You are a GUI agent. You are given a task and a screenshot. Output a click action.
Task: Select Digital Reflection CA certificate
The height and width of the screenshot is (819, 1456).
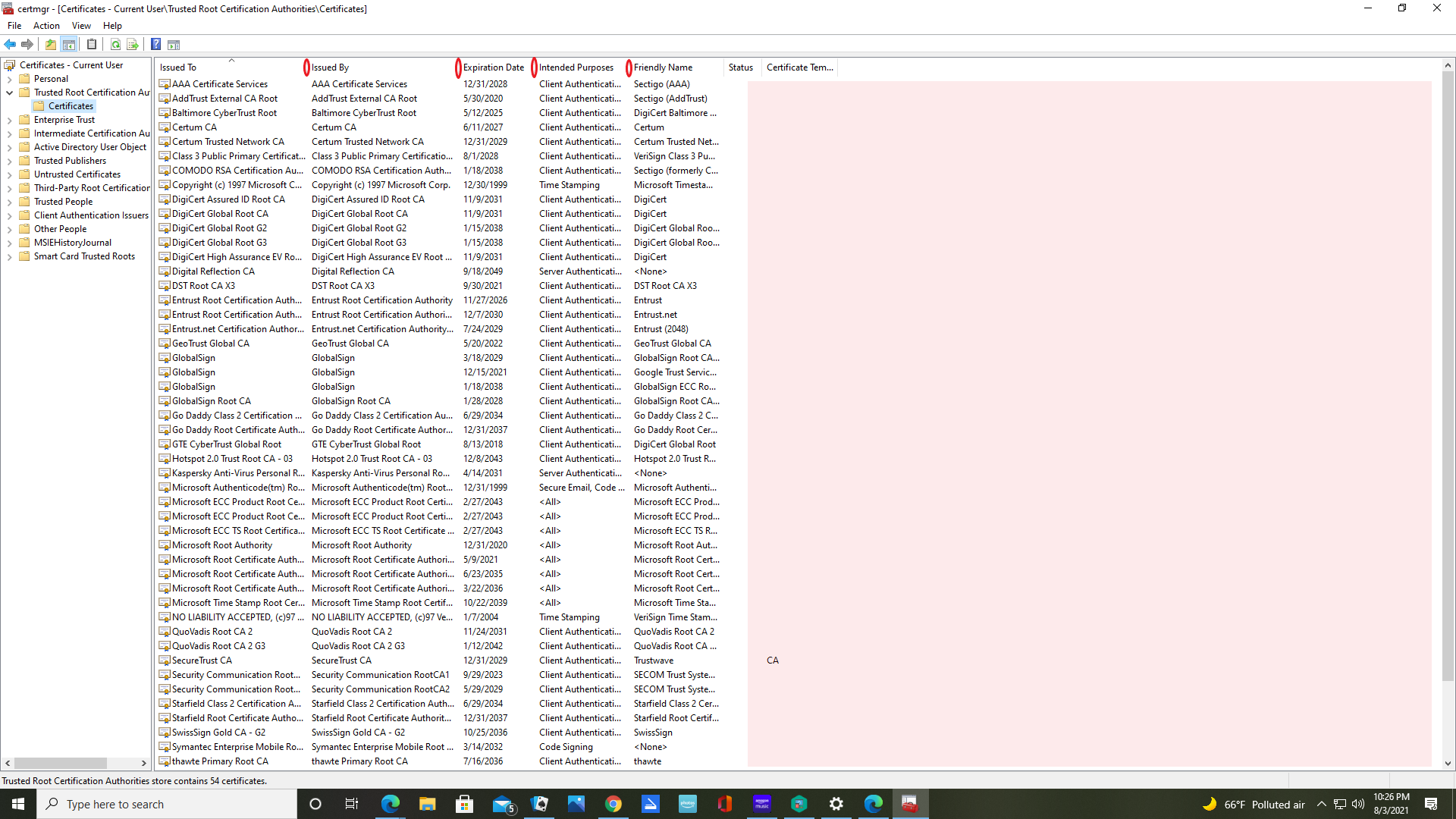pos(213,271)
